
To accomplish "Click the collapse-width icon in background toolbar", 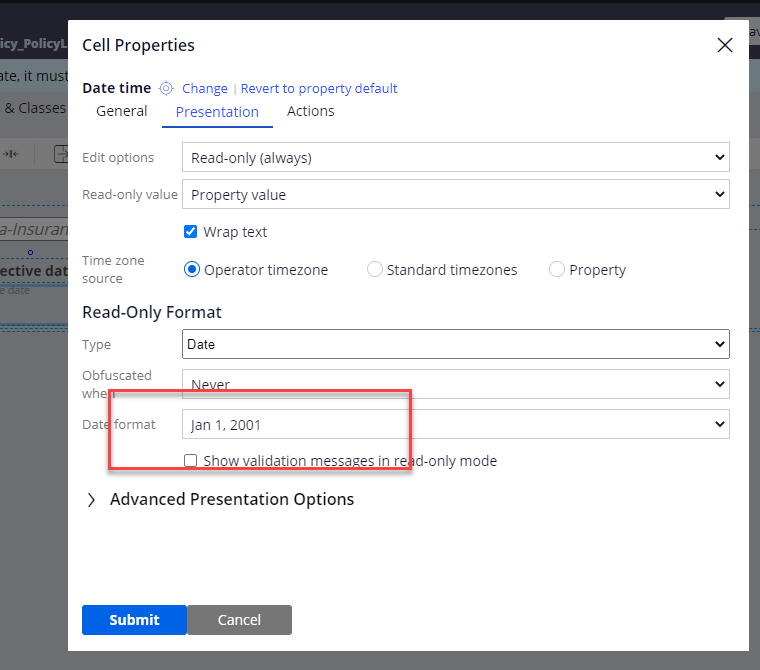I will [11, 154].
